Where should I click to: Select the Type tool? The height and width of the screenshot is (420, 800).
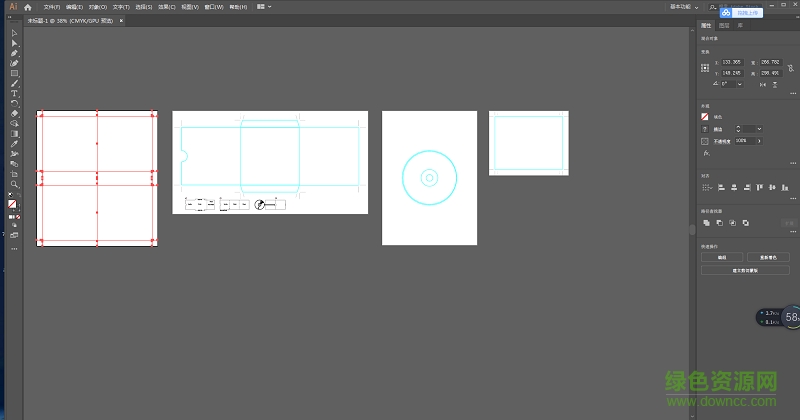coord(14,93)
